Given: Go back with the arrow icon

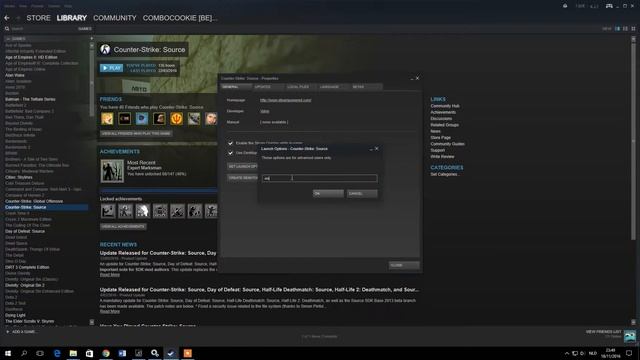Looking at the screenshot, I should (7, 18).
